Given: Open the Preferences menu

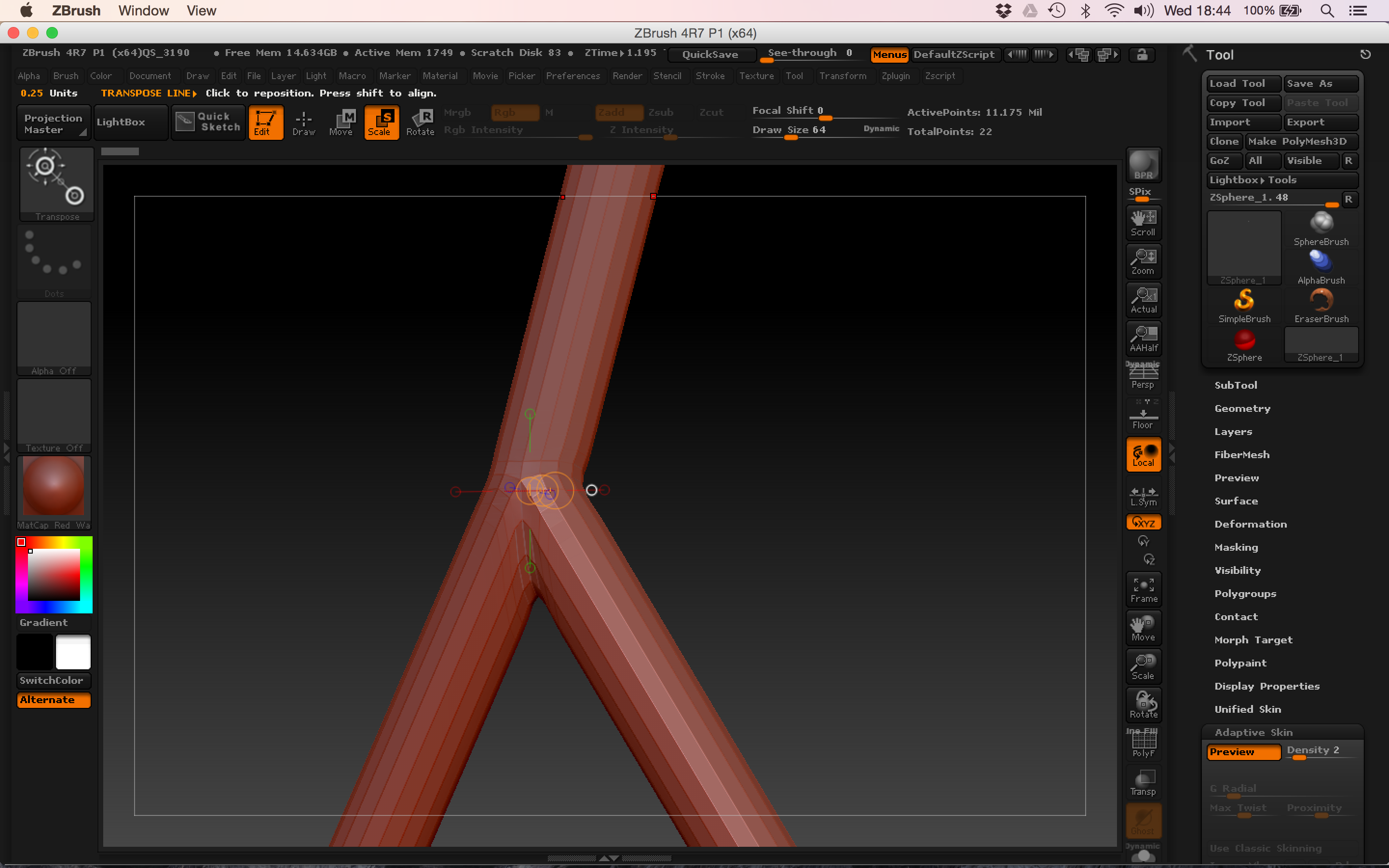Looking at the screenshot, I should 572,76.
